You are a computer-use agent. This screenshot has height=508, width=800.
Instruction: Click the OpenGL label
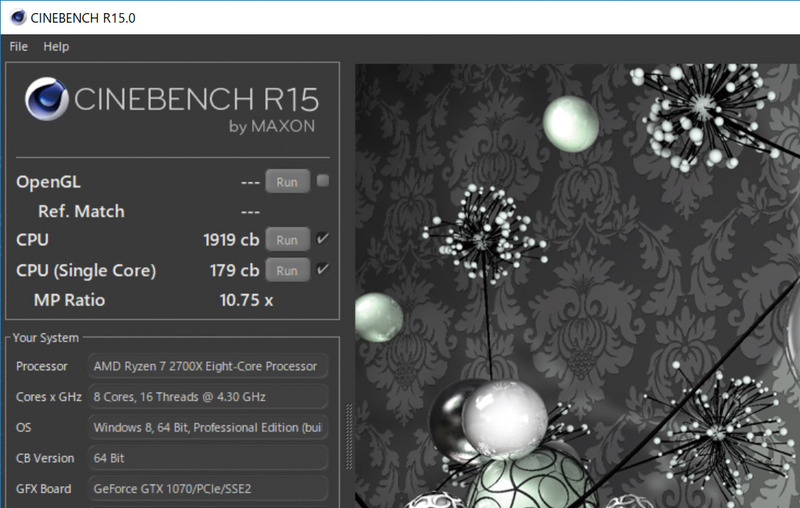48,182
